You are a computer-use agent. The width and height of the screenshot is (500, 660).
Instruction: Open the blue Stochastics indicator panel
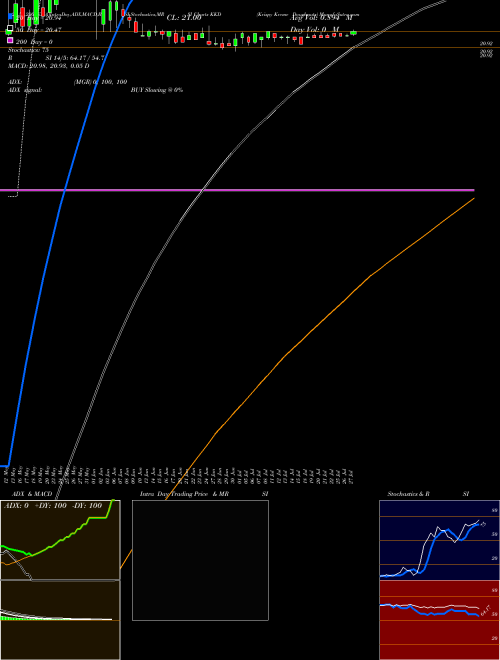[x=439, y=540]
